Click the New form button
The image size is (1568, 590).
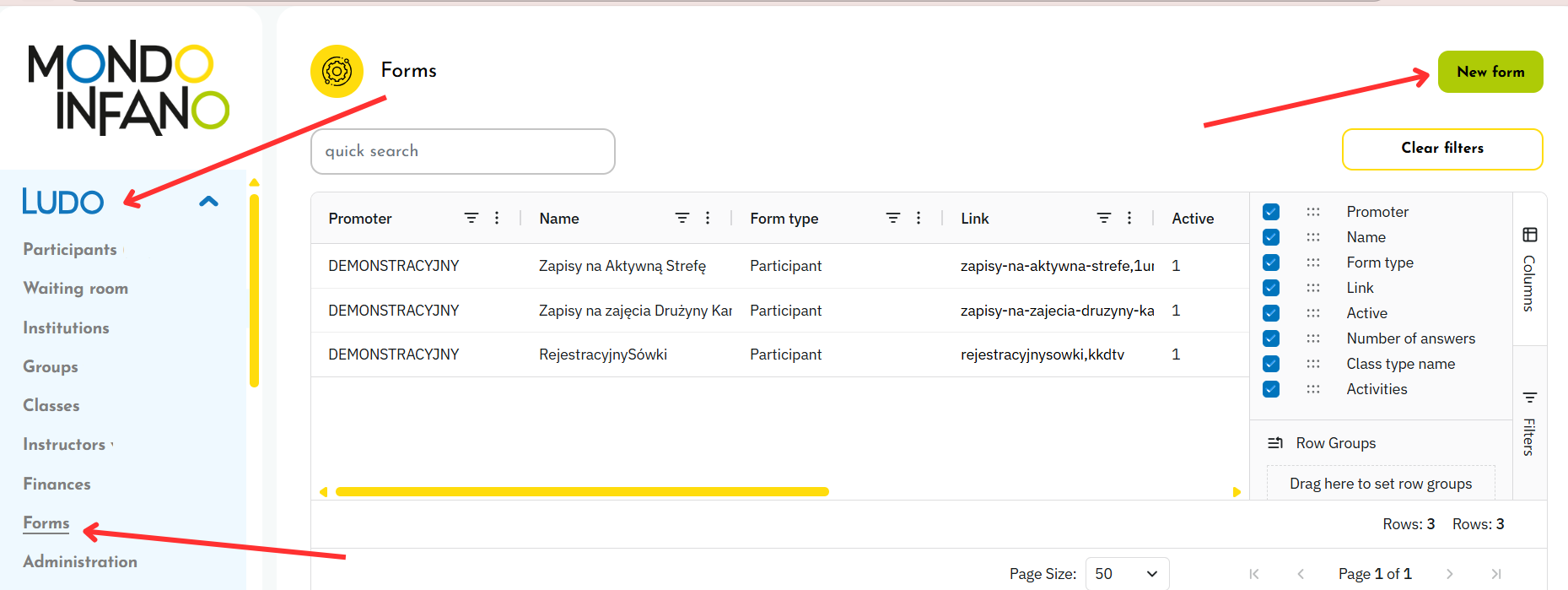click(x=1490, y=73)
